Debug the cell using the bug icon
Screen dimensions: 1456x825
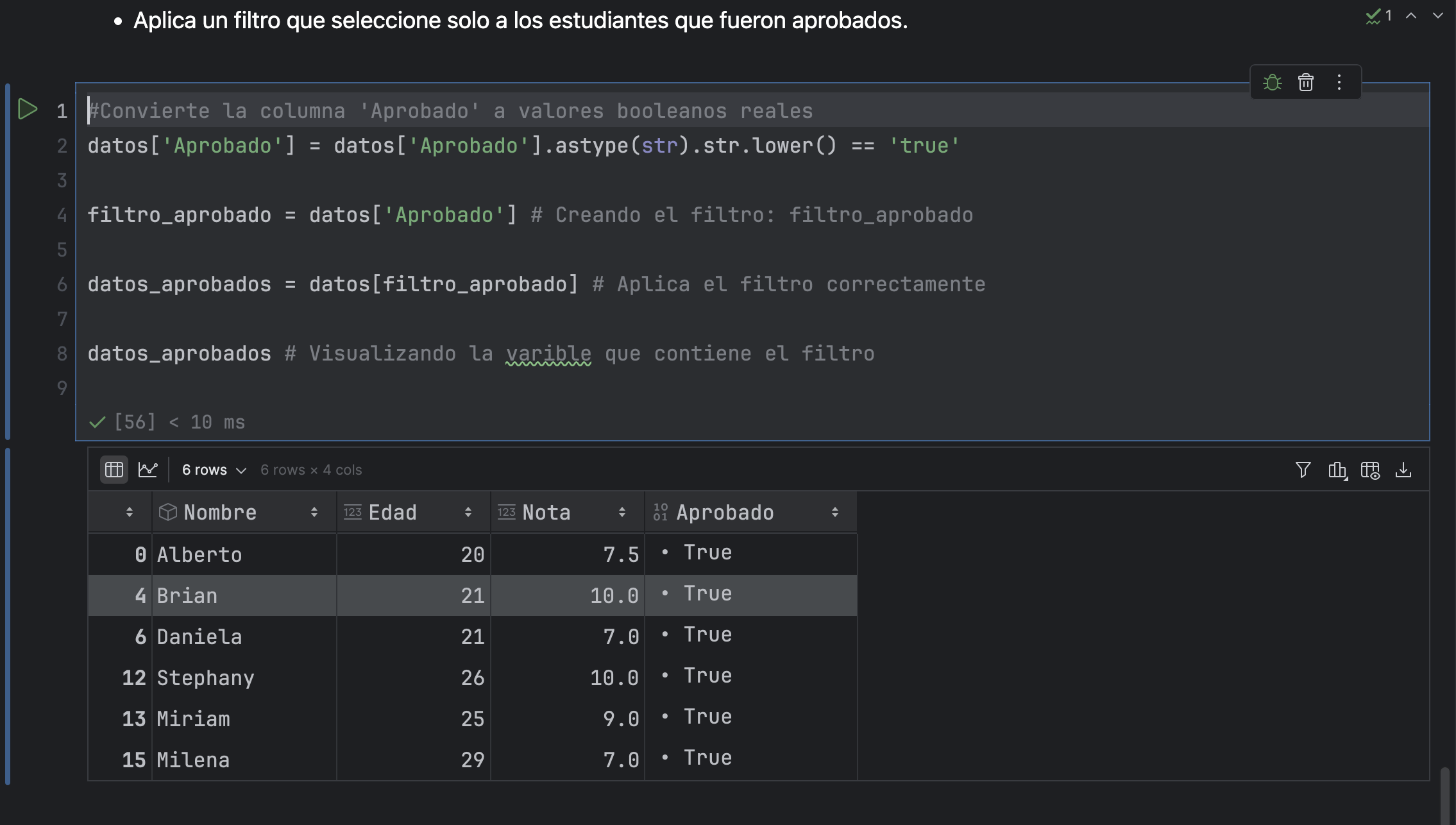coord(1273,83)
